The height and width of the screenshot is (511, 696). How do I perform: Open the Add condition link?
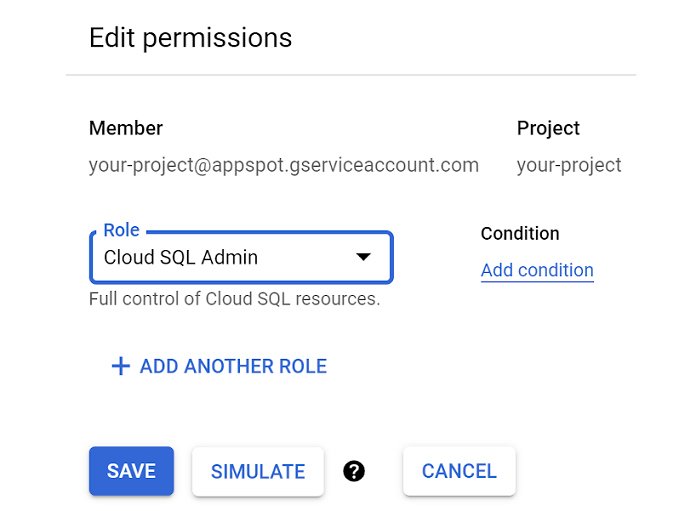tap(537, 270)
